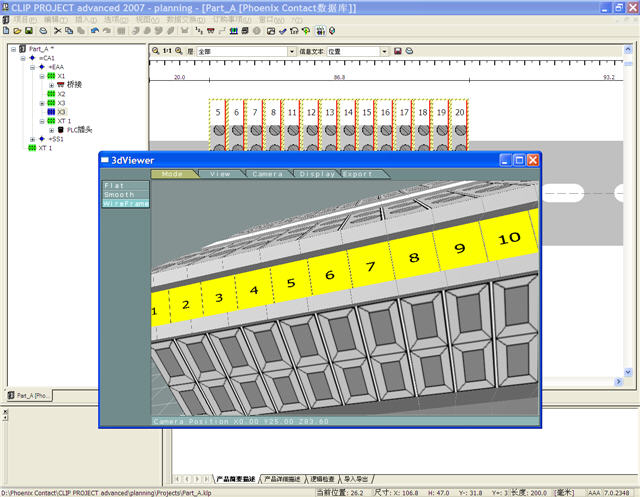Open the info text (信息文本) dropdown
This screenshot has width=640, height=497.
pyautogui.click(x=384, y=51)
